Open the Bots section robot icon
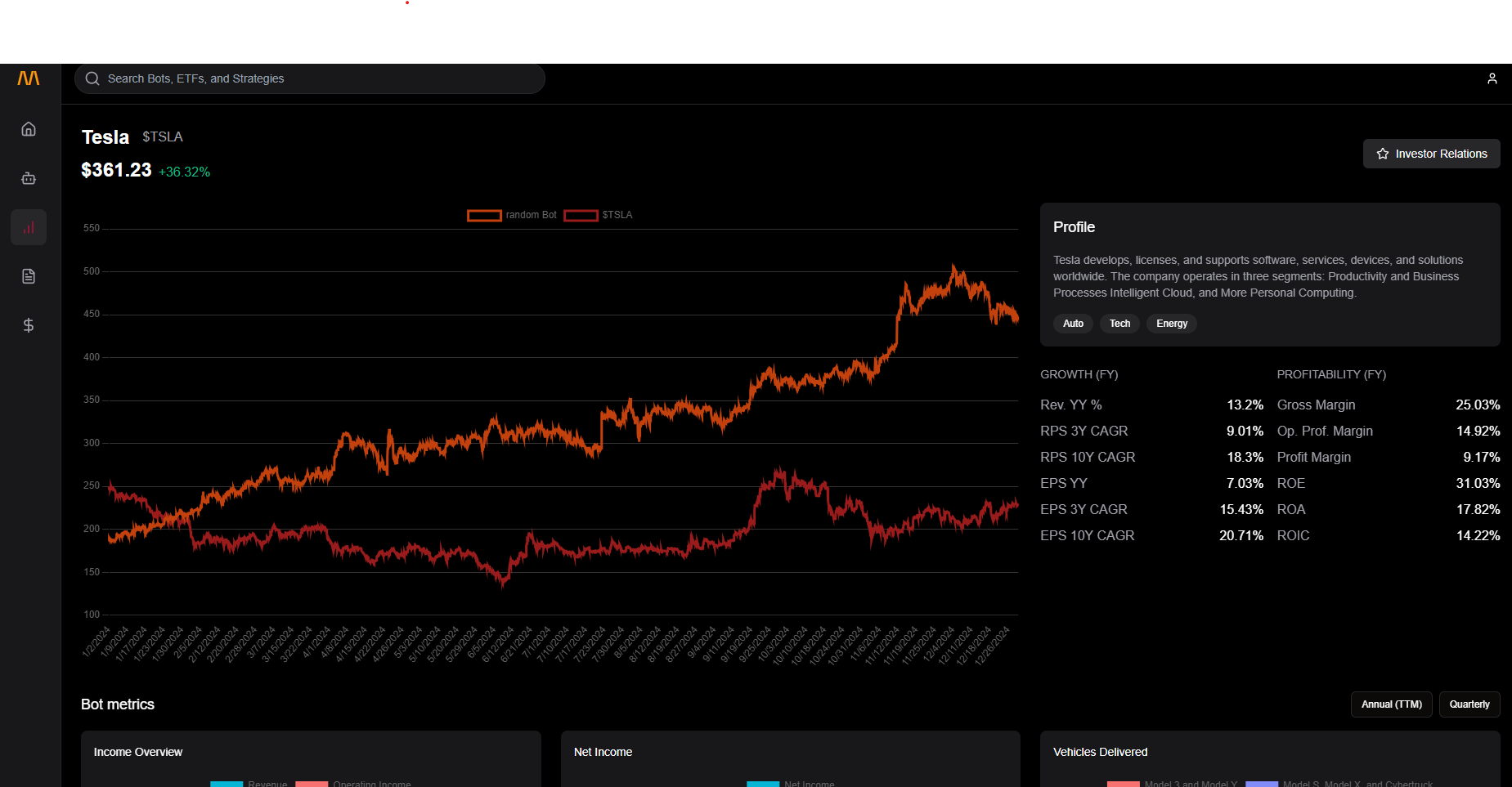This screenshot has height=787, width=1512. 29,178
